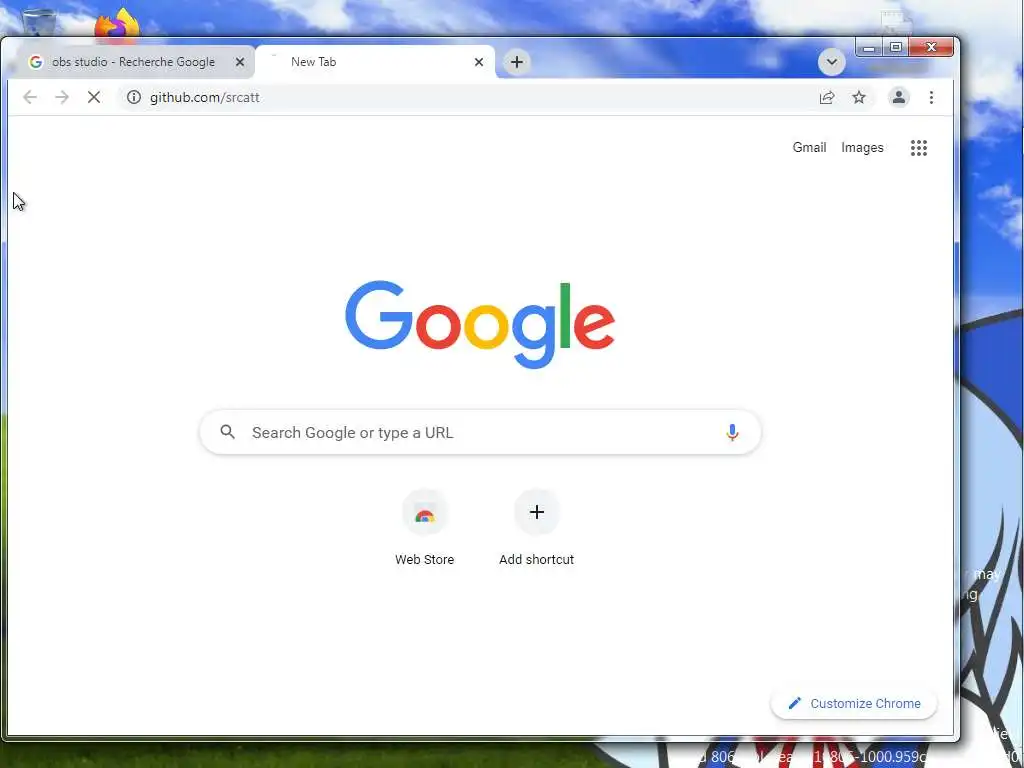Open the tab search dropdown chevron
The height and width of the screenshot is (768, 1024).
pyautogui.click(x=831, y=62)
